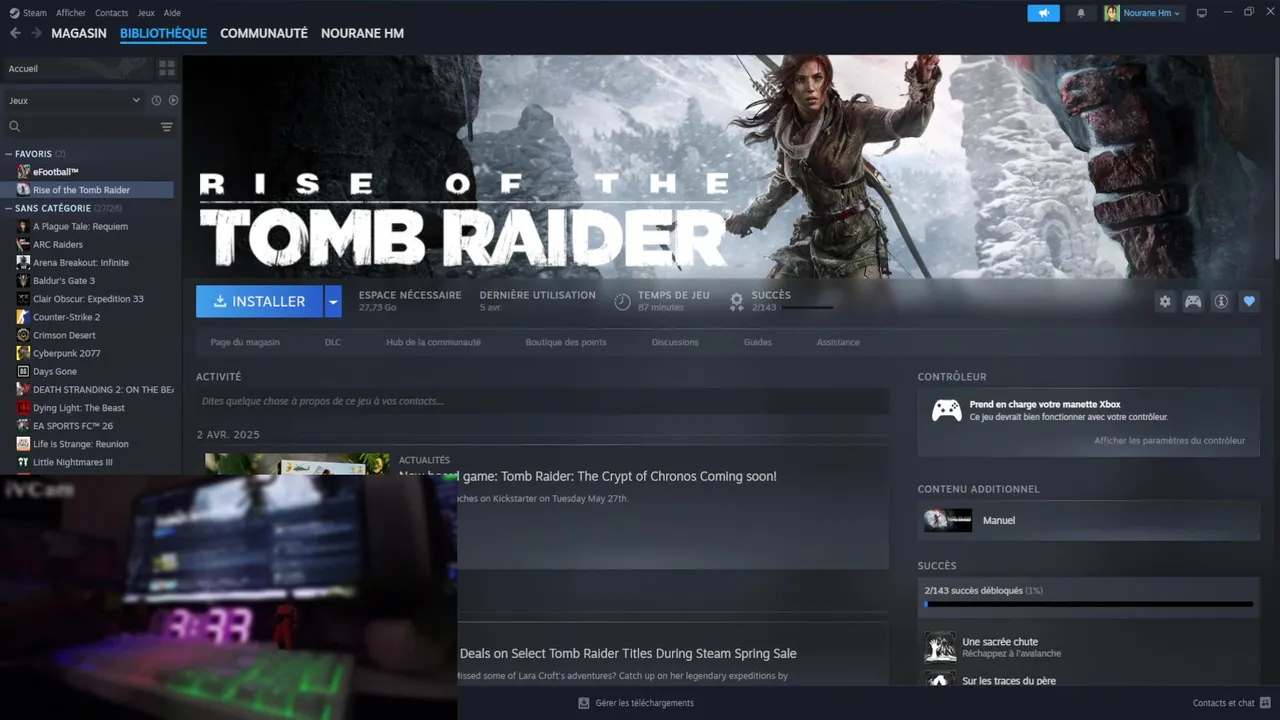
Task: Toggle favorite heart icon
Action: pyautogui.click(x=1249, y=301)
